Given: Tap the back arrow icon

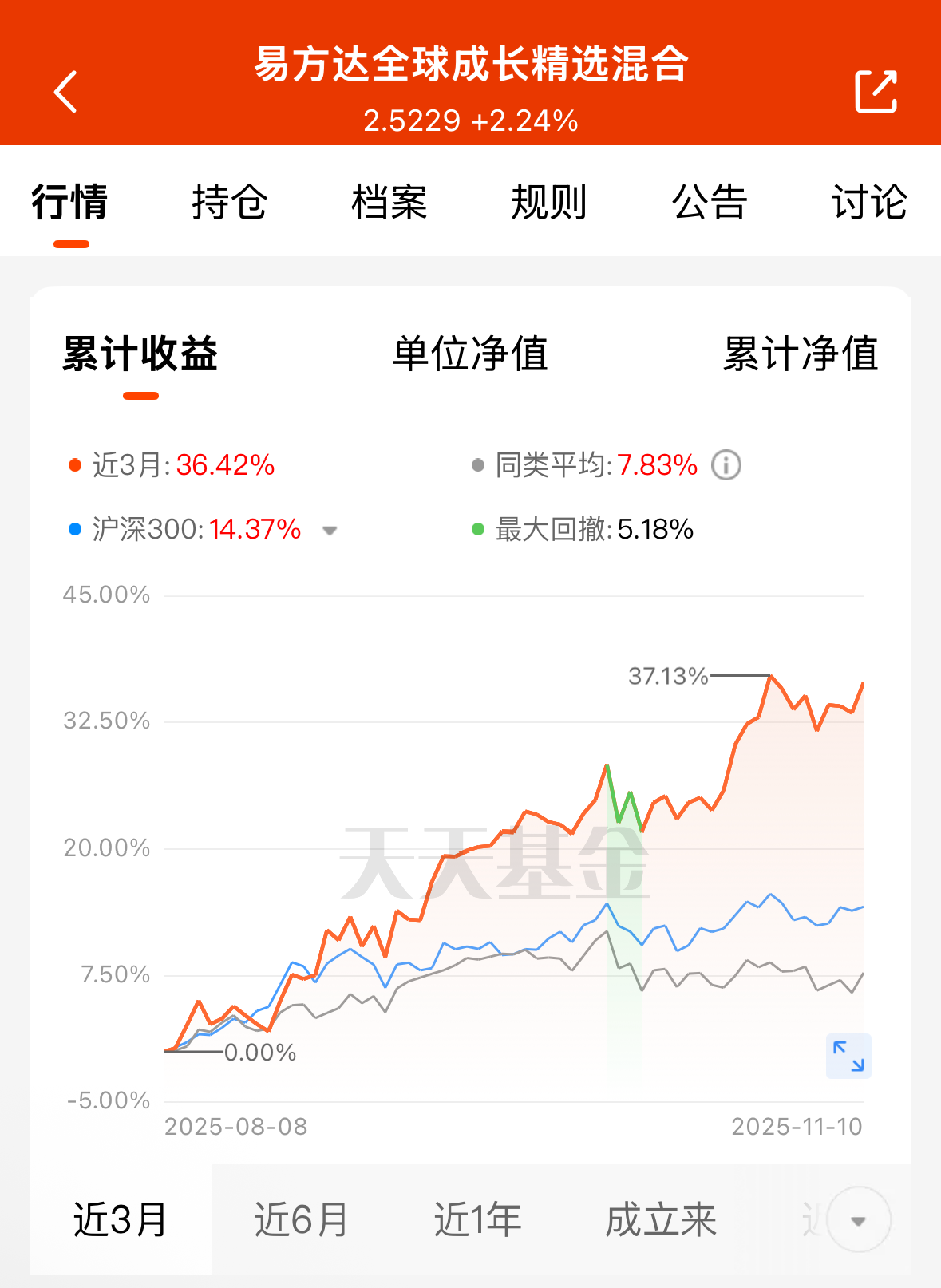Looking at the screenshot, I should (x=65, y=92).
